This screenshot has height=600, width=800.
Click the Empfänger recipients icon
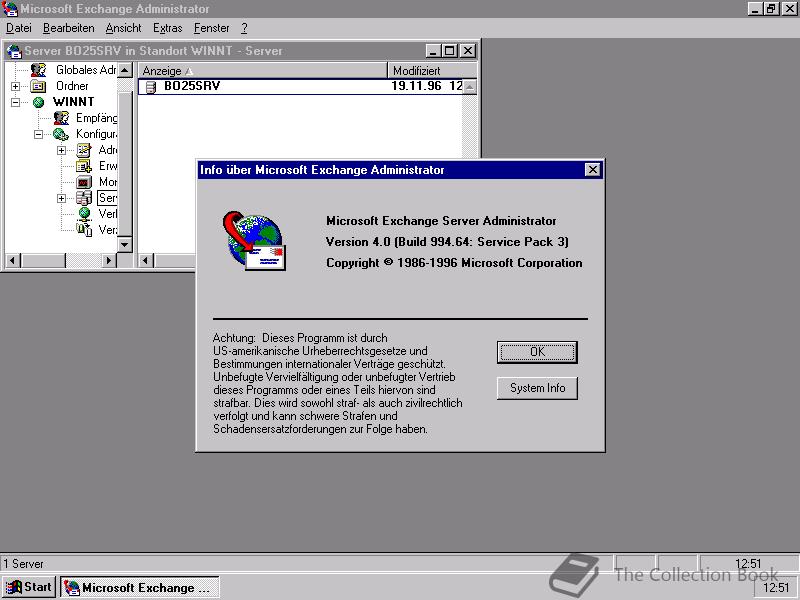(61, 118)
